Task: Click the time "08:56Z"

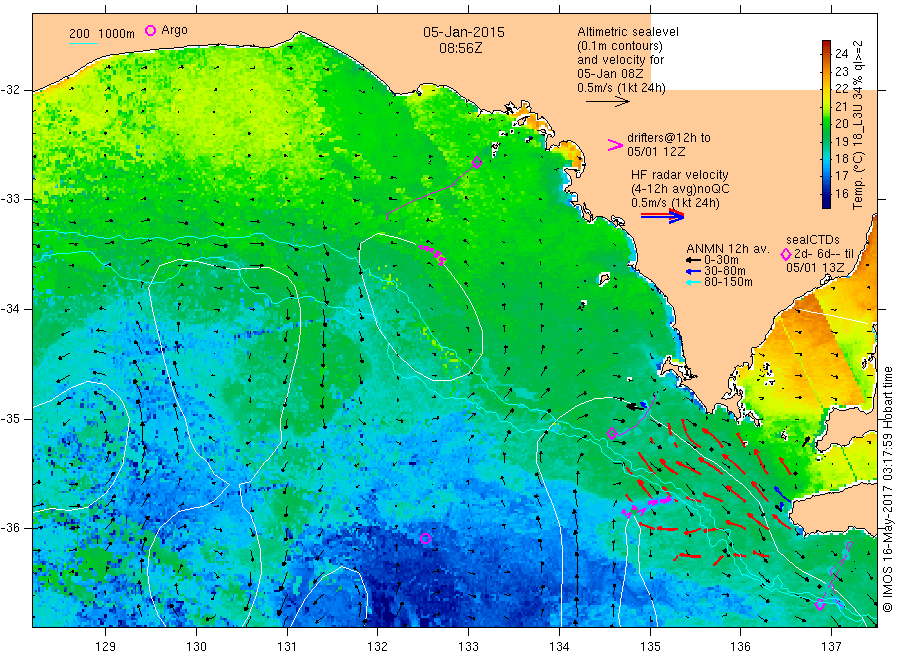Action: [x=461, y=48]
